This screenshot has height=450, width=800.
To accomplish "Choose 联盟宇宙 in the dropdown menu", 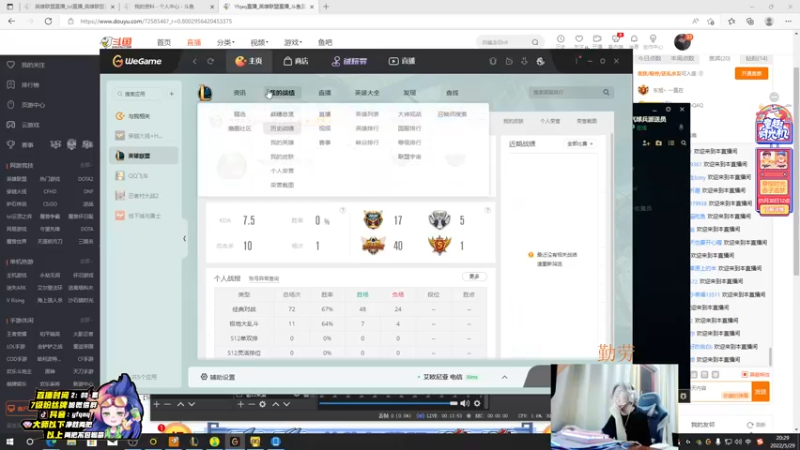I will [x=409, y=157].
